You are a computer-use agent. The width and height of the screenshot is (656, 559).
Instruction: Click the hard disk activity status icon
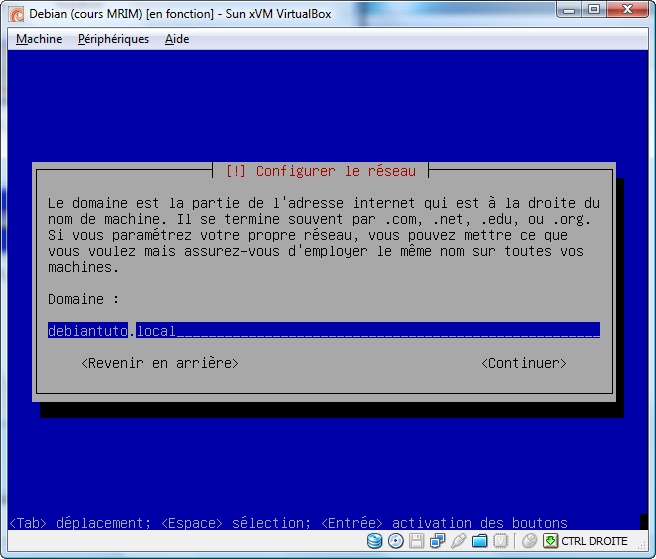coord(374,541)
